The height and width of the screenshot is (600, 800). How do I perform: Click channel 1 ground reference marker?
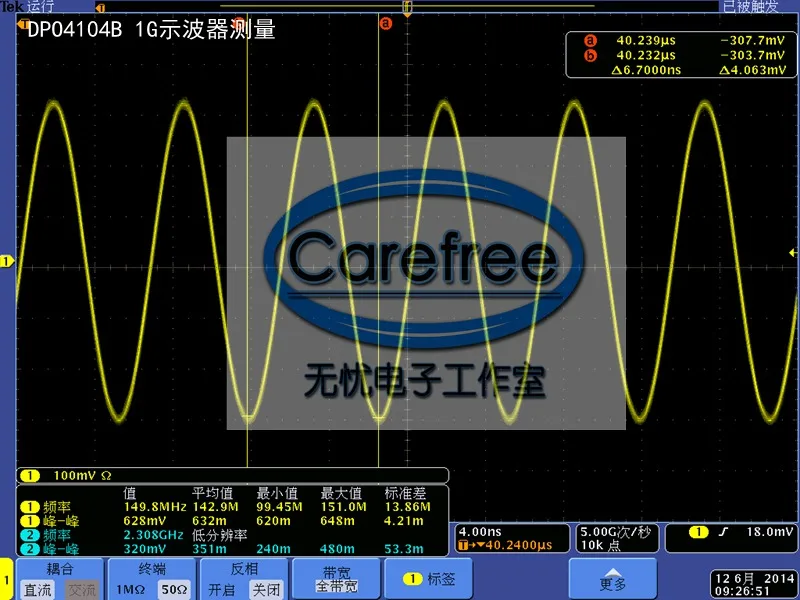click(6, 262)
